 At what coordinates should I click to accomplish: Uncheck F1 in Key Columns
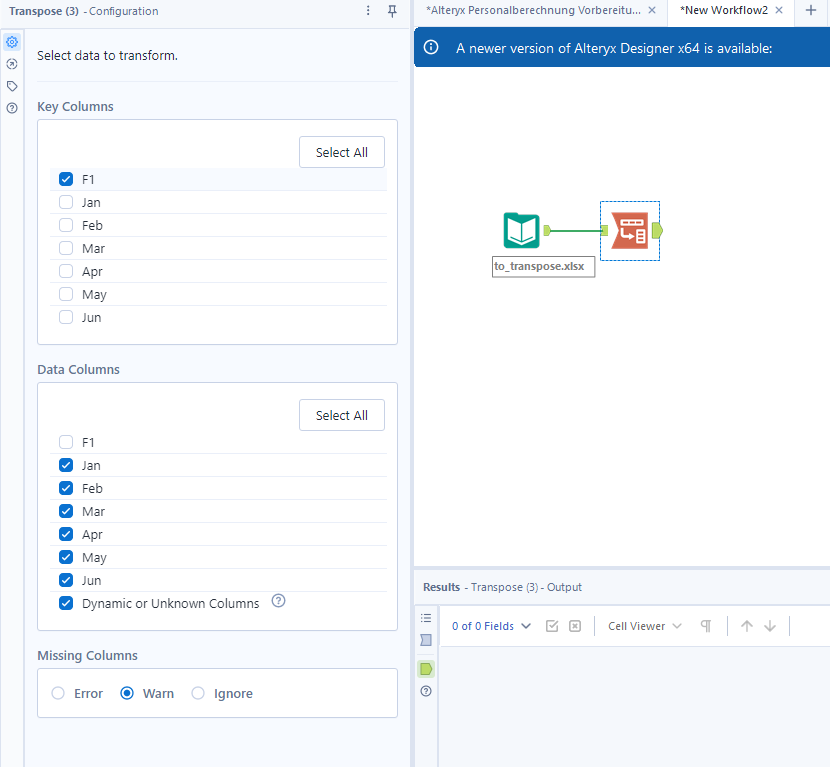tap(66, 179)
